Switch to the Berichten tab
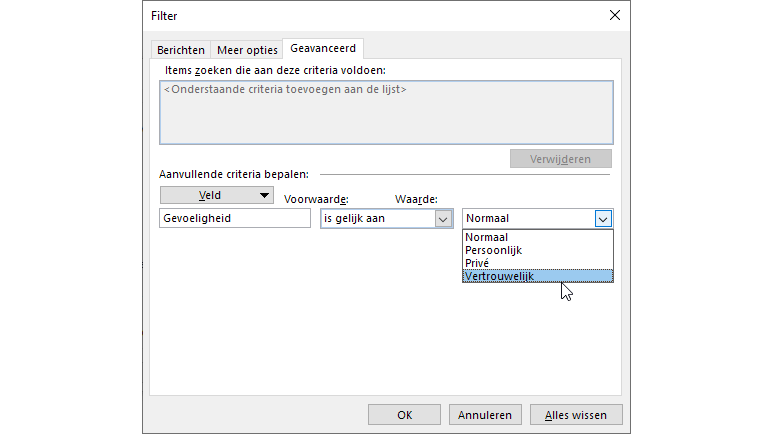Image resolution: width=772 pixels, height=434 pixels. click(x=181, y=50)
